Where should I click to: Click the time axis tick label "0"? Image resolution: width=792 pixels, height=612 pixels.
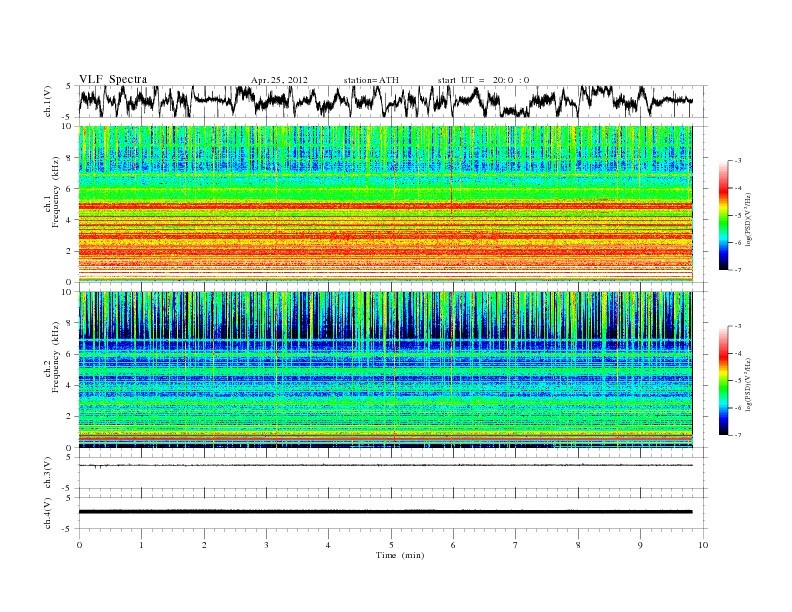[79, 545]
